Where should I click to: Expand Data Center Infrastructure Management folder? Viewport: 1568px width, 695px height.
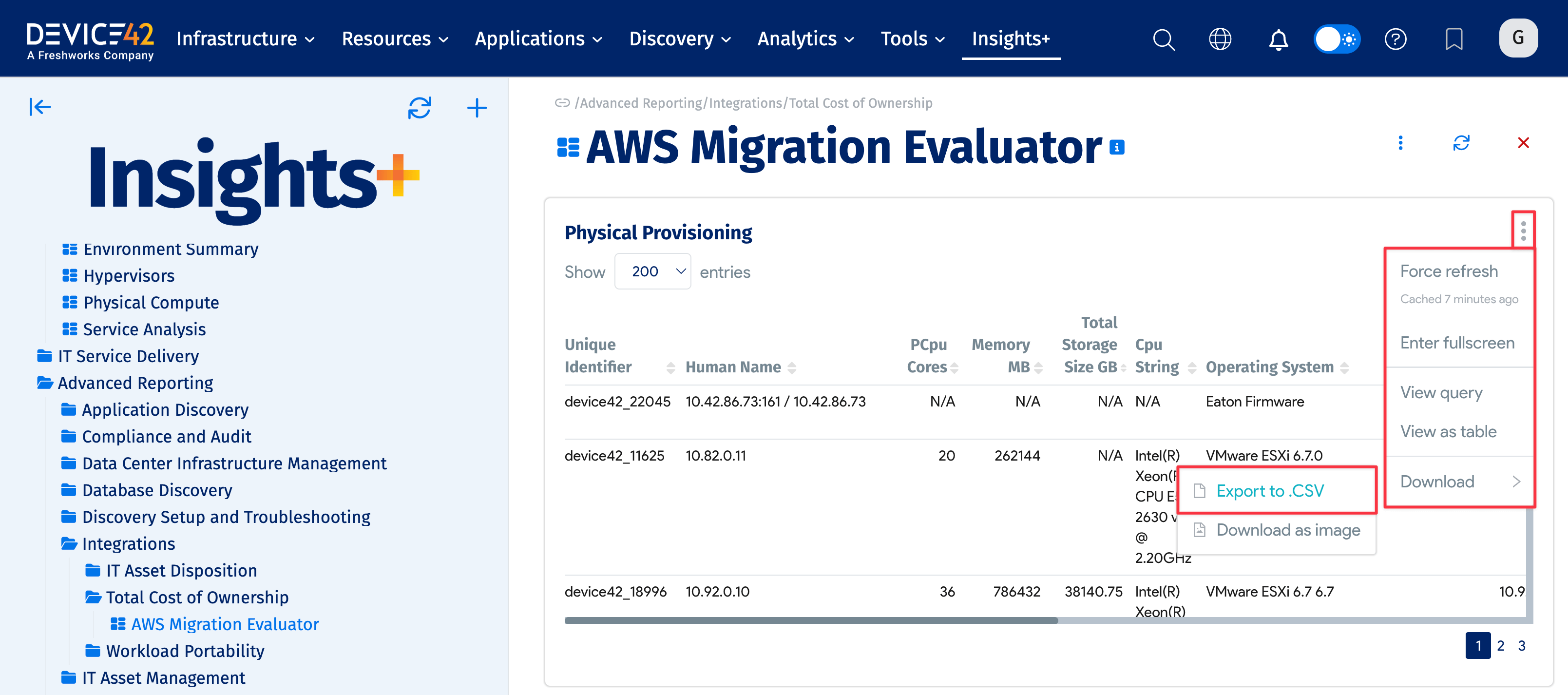pyautogui.click(x=223, y=463)
